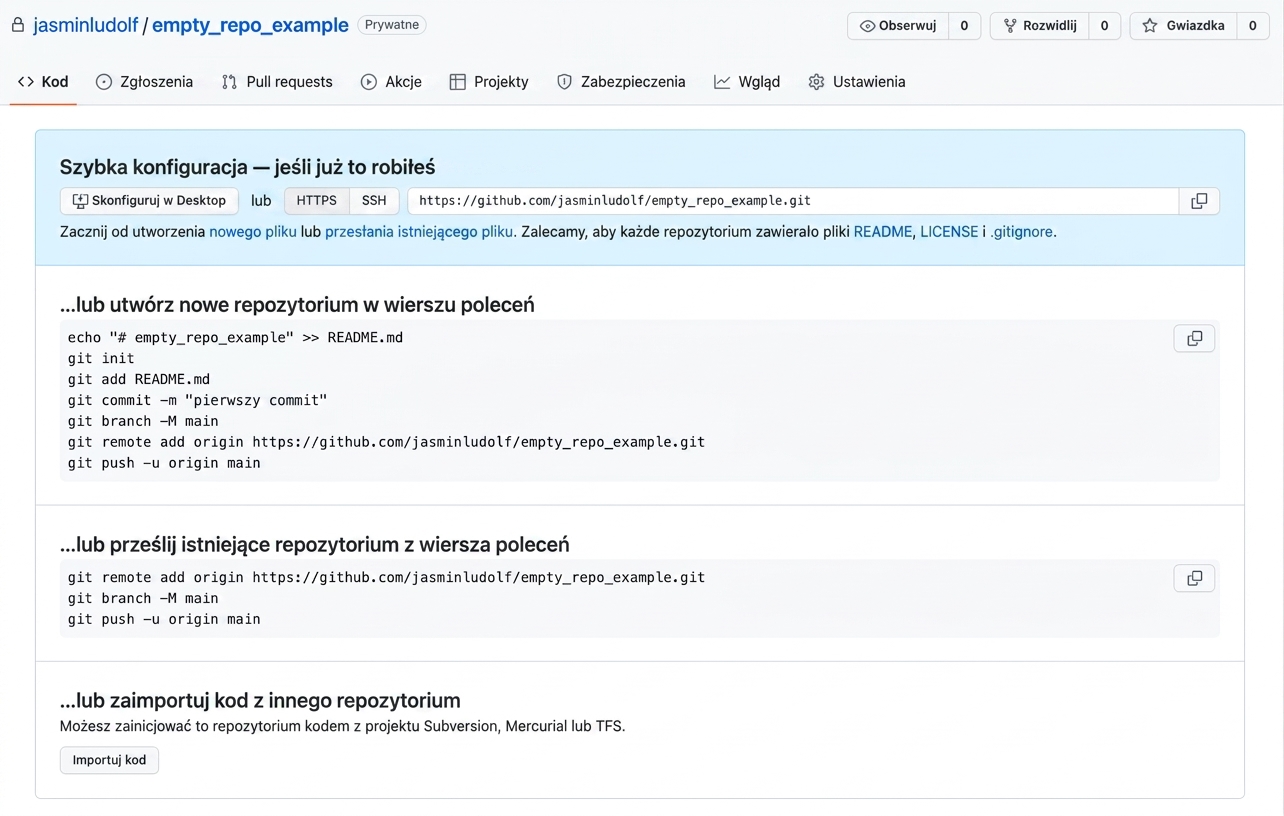Copy the existing repository push commands
This screenshot has height=816, width=1284.
pyautogui.click(x=1194, y=578)
